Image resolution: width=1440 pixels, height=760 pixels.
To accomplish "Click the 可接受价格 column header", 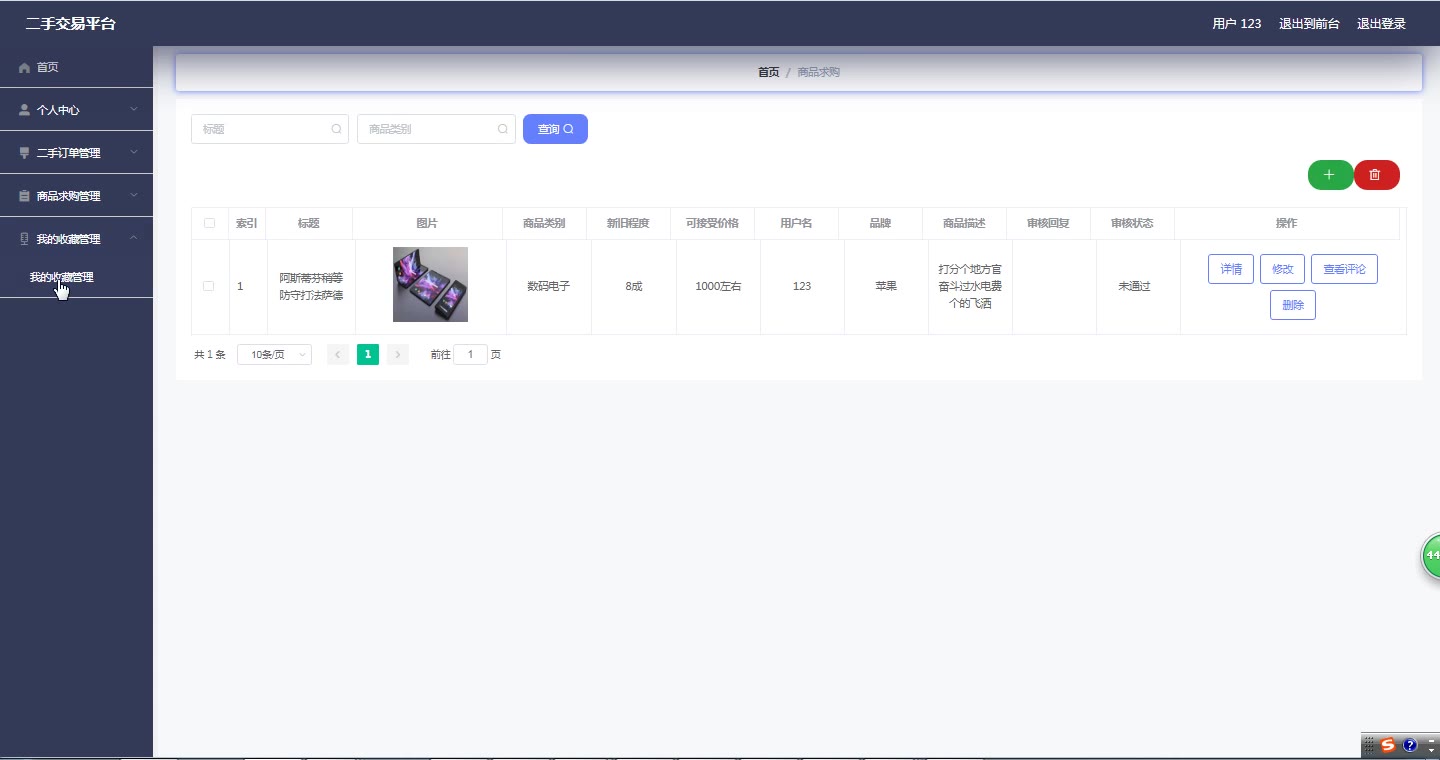I will click(712, 223).
